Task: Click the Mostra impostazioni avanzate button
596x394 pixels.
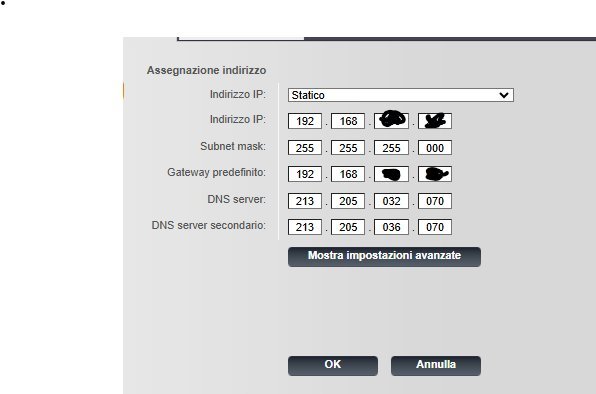Action: pos(384,257)
